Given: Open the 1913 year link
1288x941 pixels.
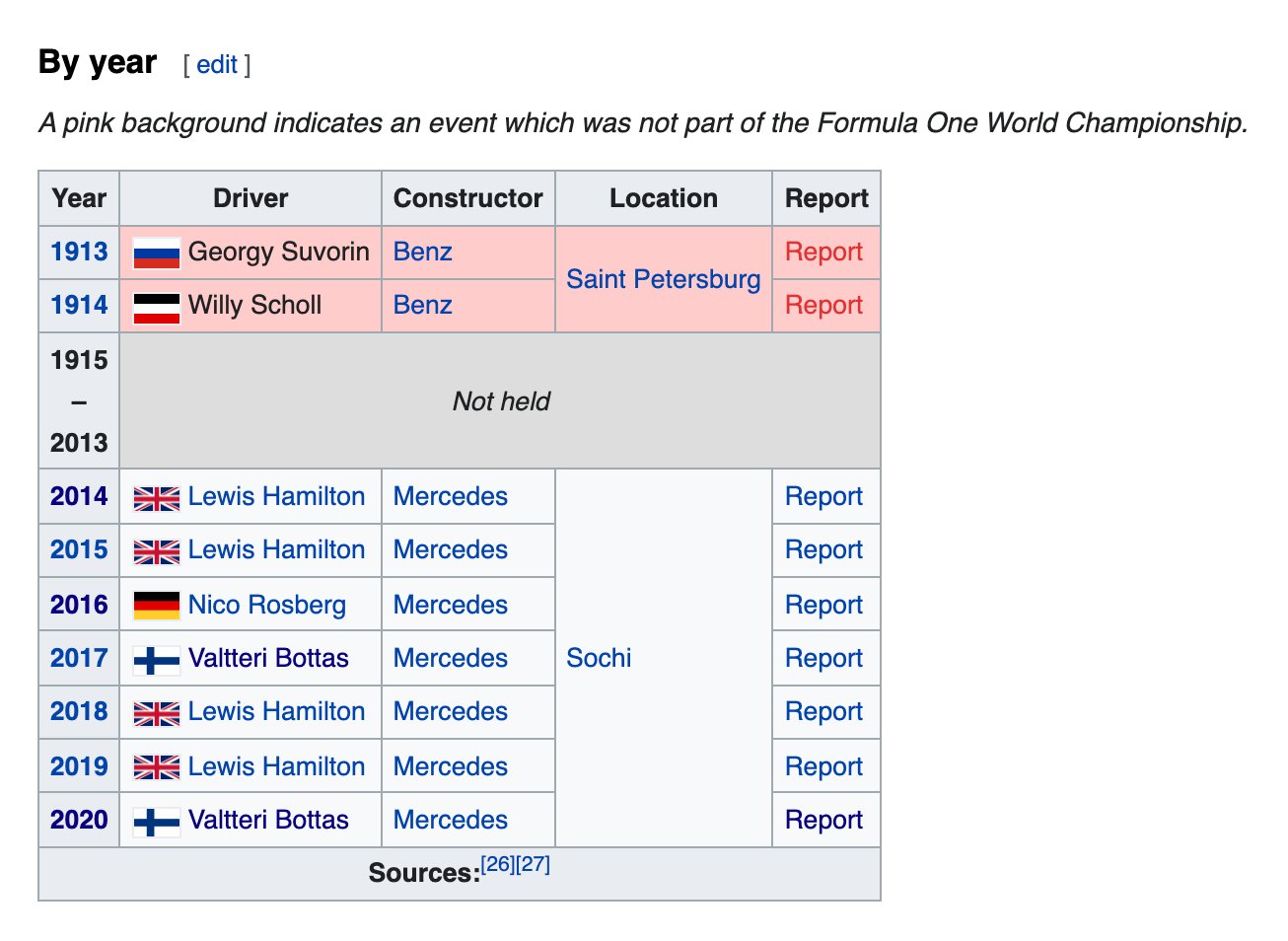Looking at the screenshot, I should (79, 252).
